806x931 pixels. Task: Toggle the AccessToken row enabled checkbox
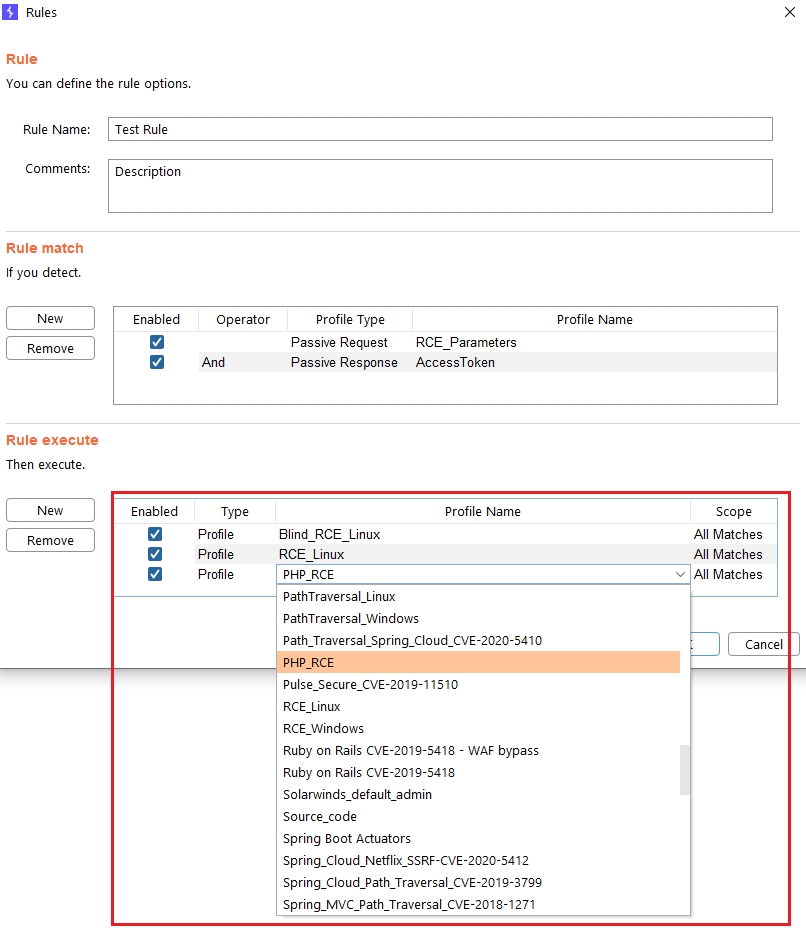point(156,362)
